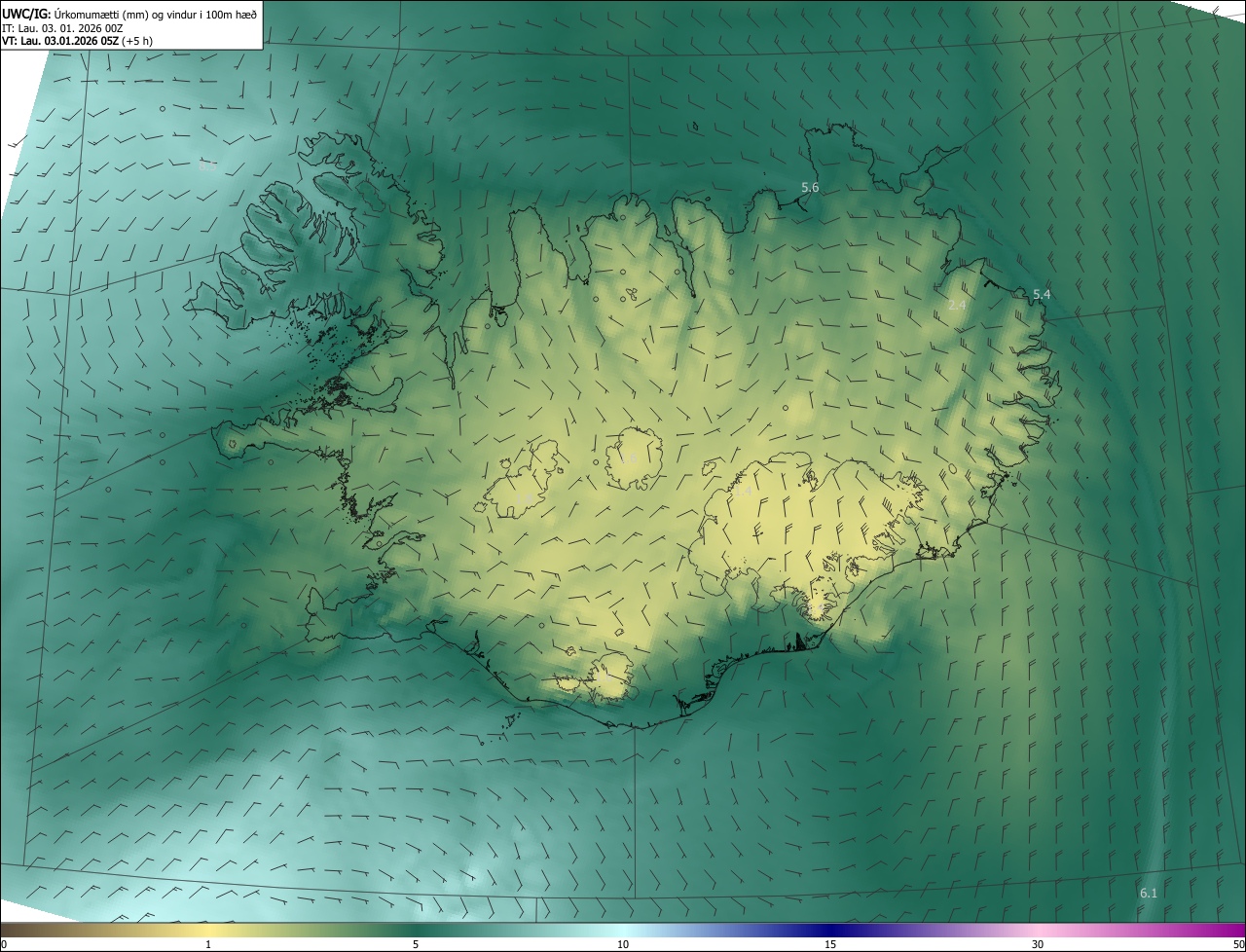Click the colour scale tick label 5

pyautogui.click(x=416, y=945)
